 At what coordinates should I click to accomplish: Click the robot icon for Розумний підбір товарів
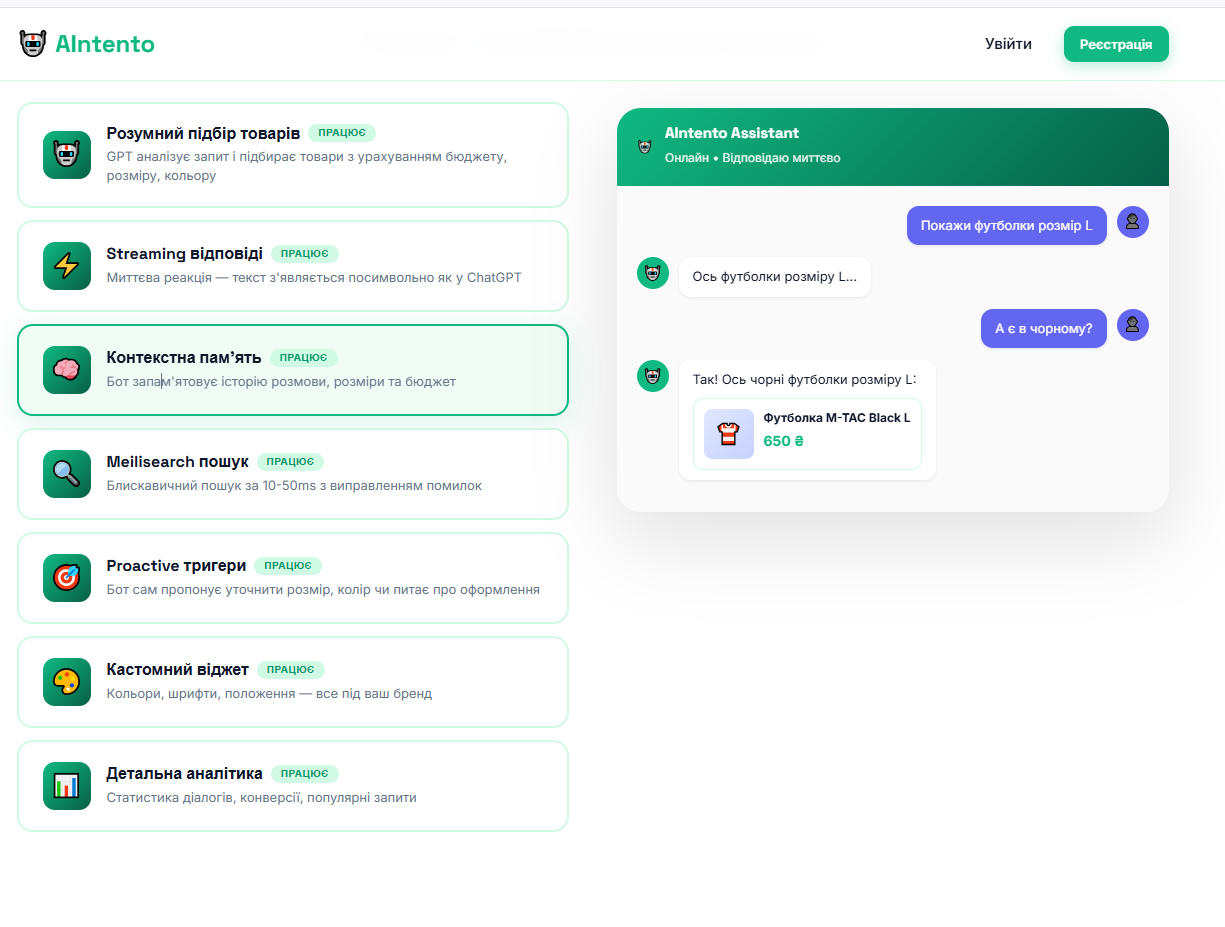[66, 155]
